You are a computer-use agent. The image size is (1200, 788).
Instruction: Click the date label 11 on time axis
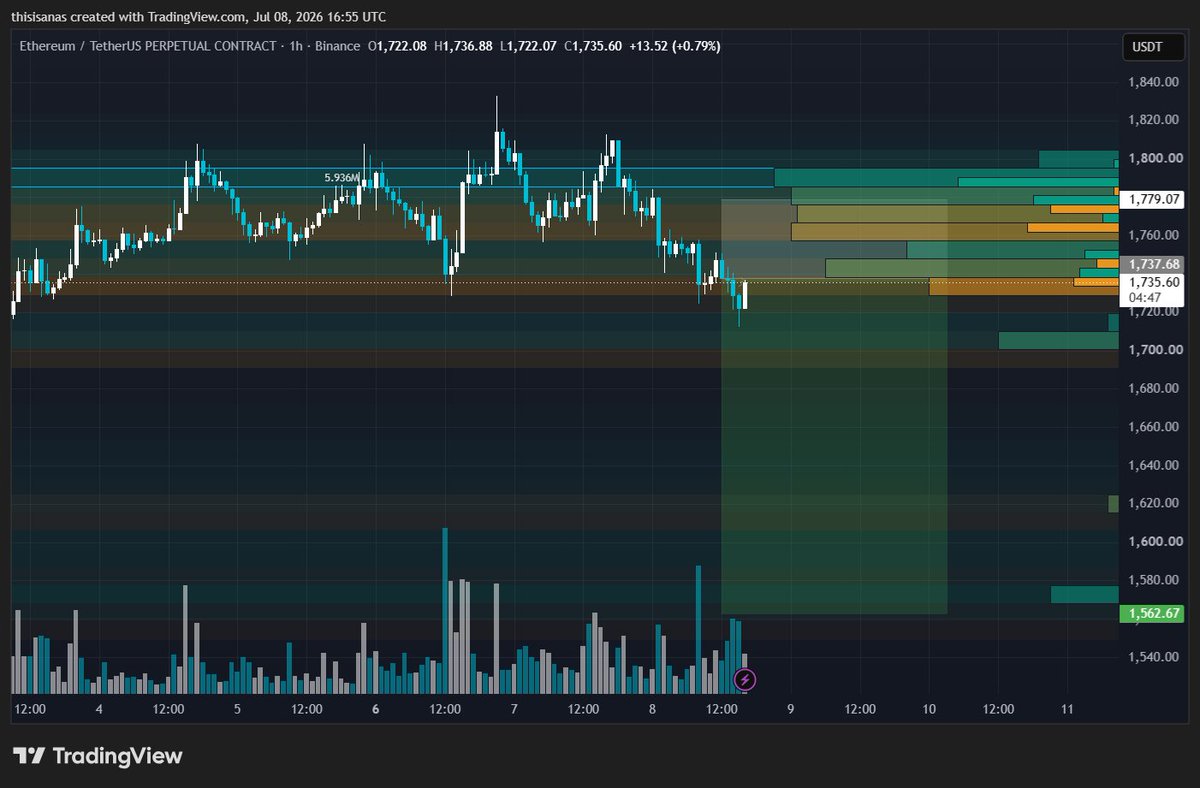(x=1067, y=709)
